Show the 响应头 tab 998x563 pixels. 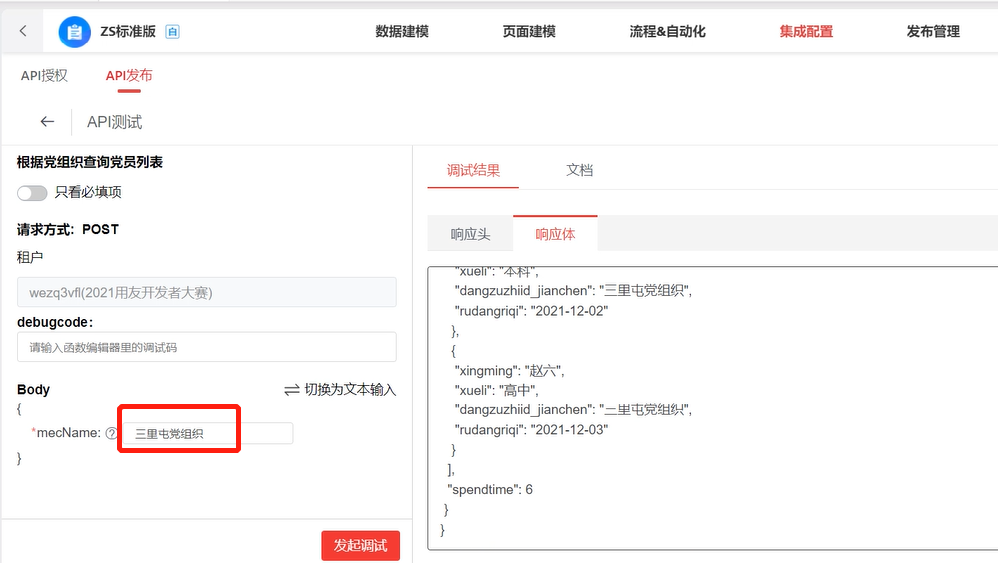pyautogui.click(x=470, y=234)
